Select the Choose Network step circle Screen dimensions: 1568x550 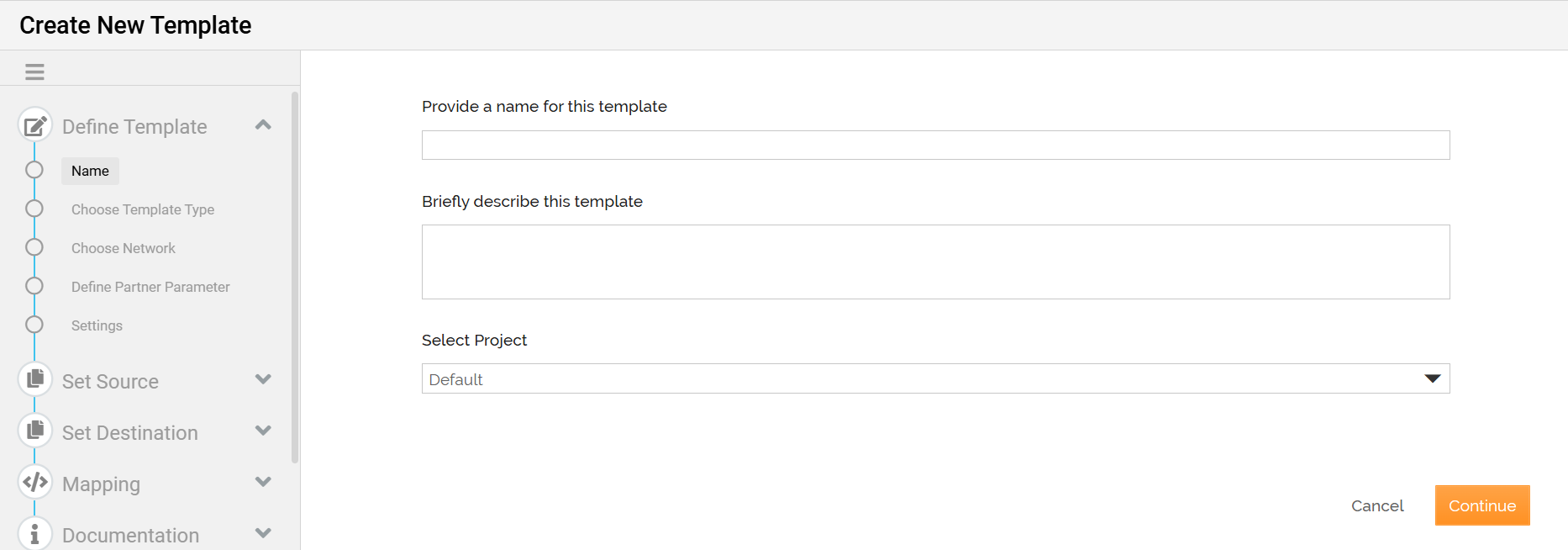(x=34, y=247)
